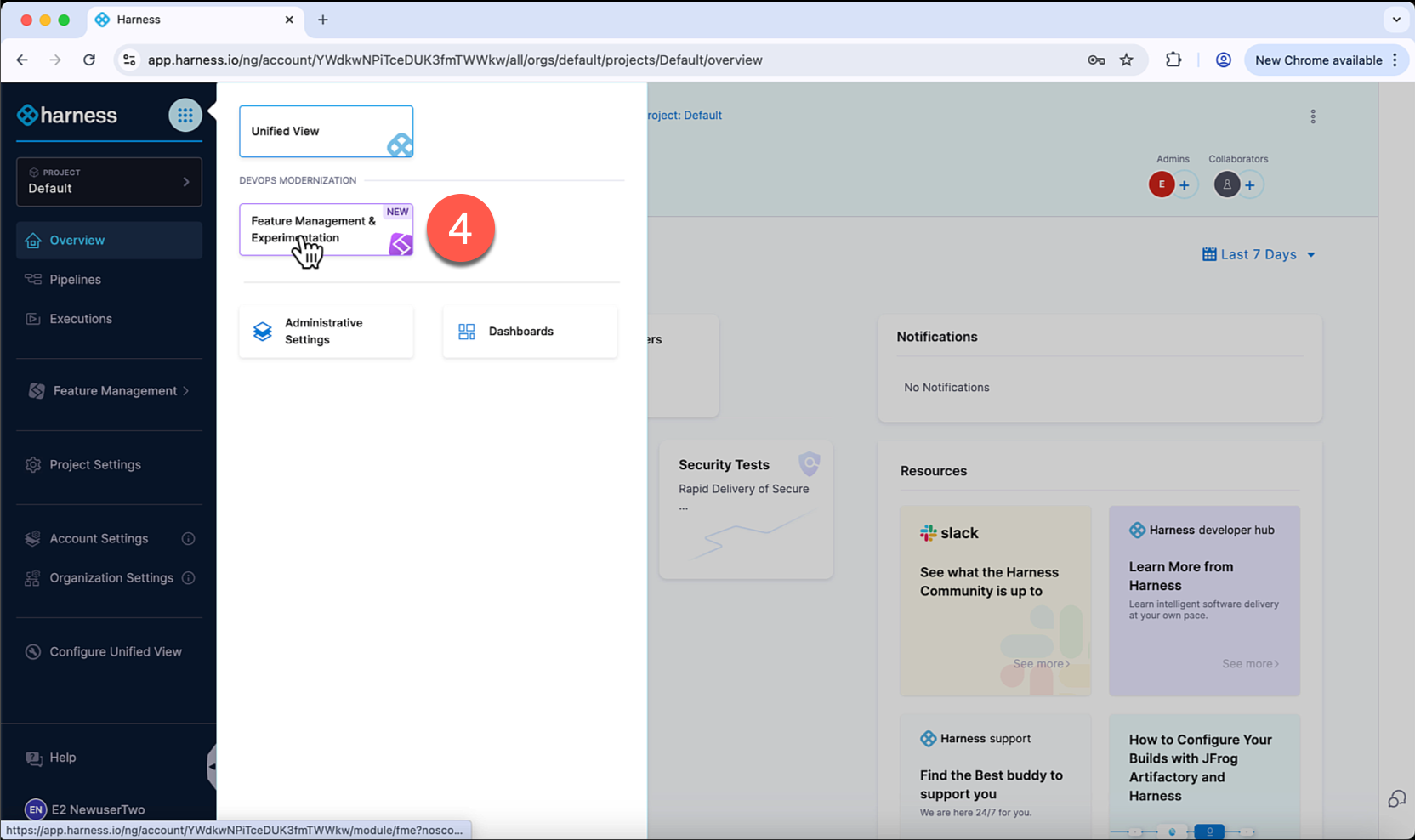This screenshot has height=840, width=1415.
Task: Open Pipelines in the sidebar
Action: coord(75,280)
